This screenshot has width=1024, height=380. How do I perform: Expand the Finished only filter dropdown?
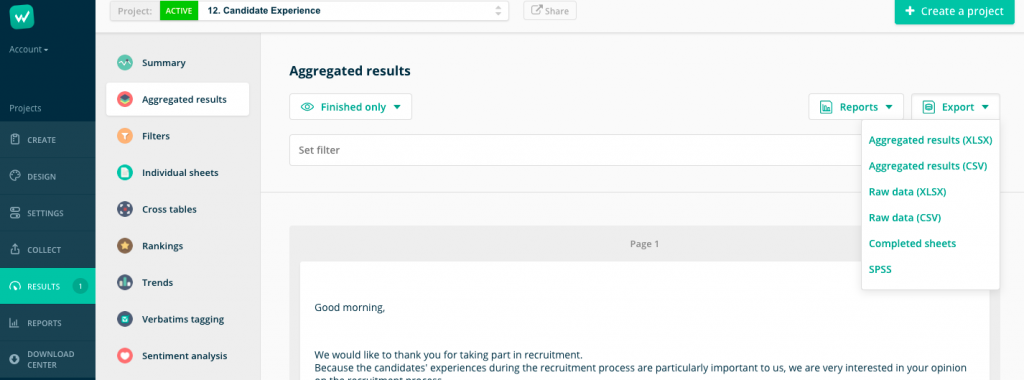[351, 107]
